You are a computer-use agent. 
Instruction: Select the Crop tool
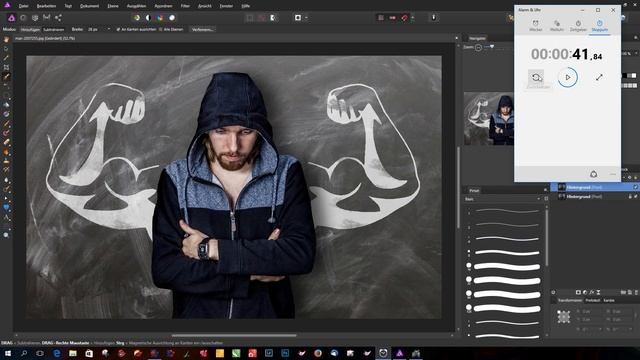(6, 67)
